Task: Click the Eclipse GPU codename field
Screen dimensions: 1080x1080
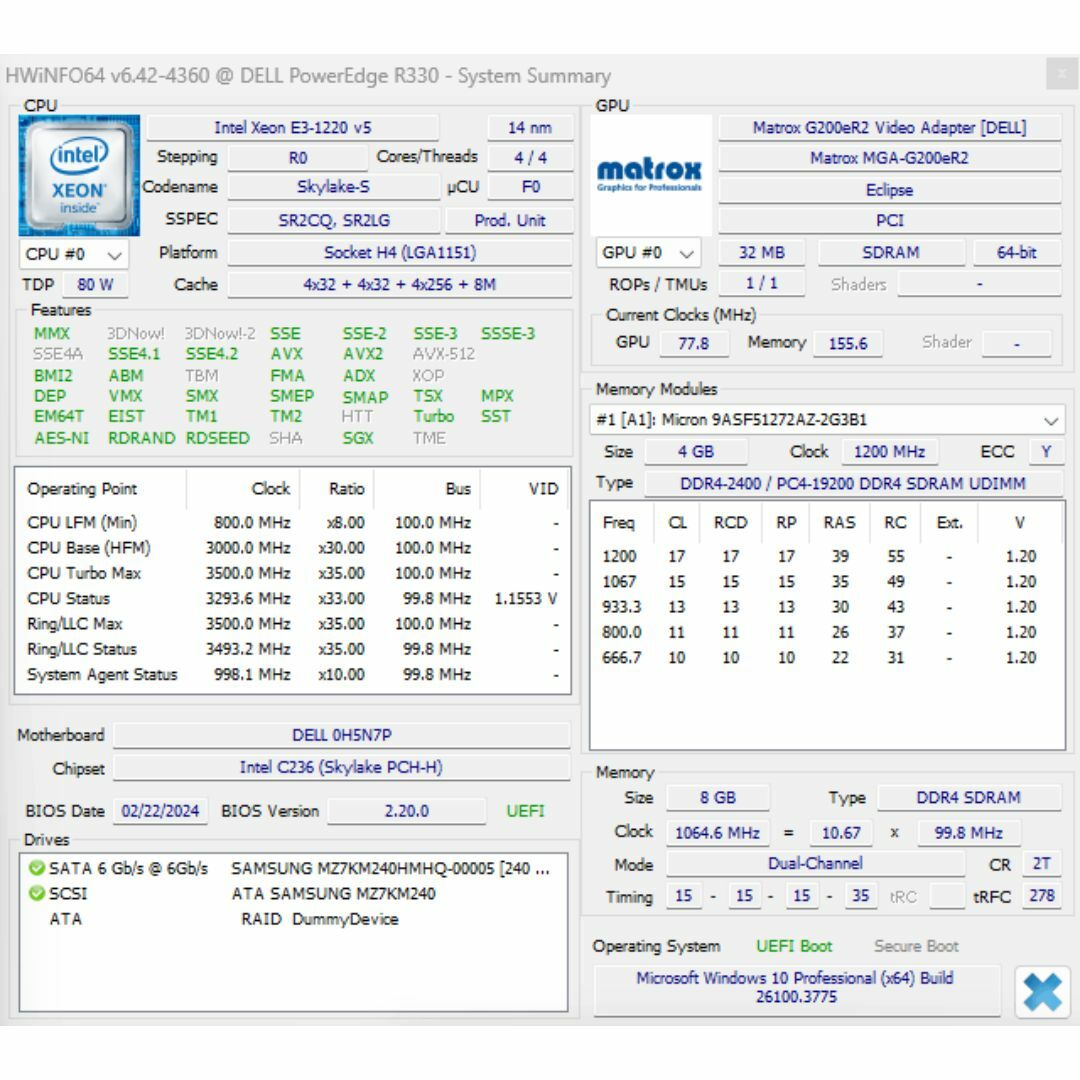Action: (889, 190)
